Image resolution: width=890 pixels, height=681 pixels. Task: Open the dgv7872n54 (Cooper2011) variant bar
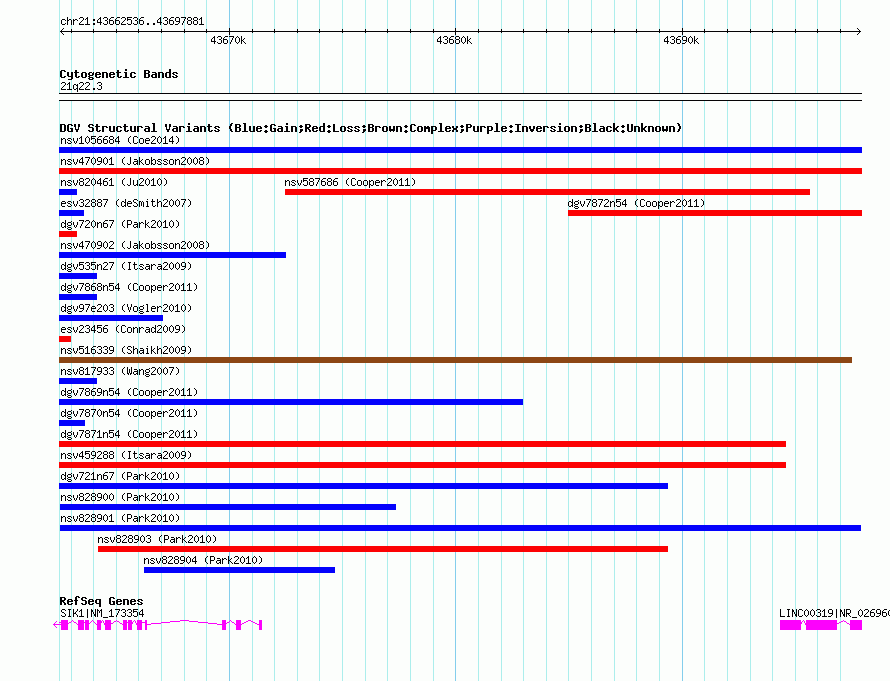click(715, 213)
